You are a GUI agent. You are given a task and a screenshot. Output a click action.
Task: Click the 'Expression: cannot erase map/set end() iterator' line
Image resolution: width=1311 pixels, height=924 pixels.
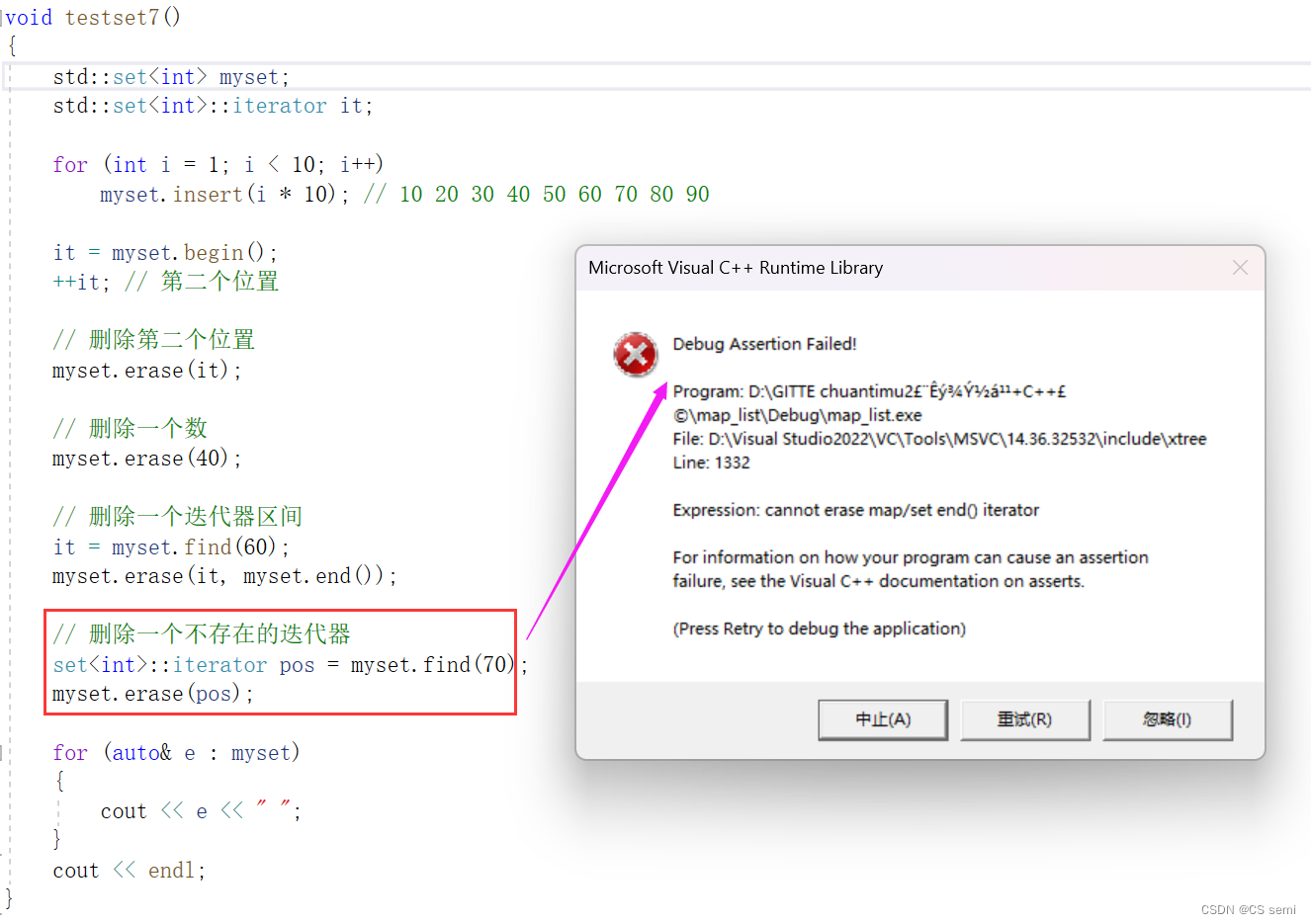tap(855, 510)
